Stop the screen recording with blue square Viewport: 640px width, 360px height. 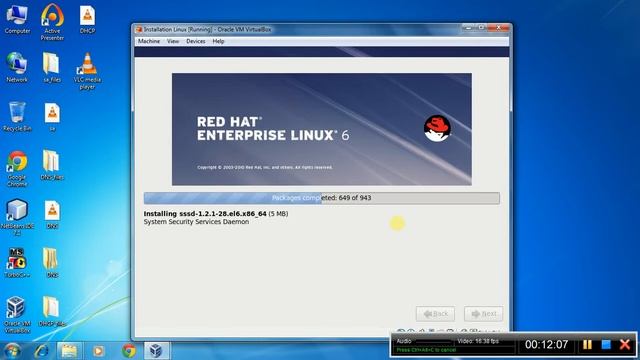(x=606, y=344)
